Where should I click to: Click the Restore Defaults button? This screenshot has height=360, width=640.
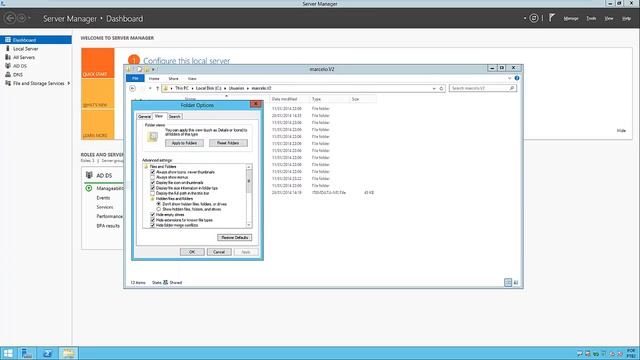pyautogui.click(x=234, y=237)
